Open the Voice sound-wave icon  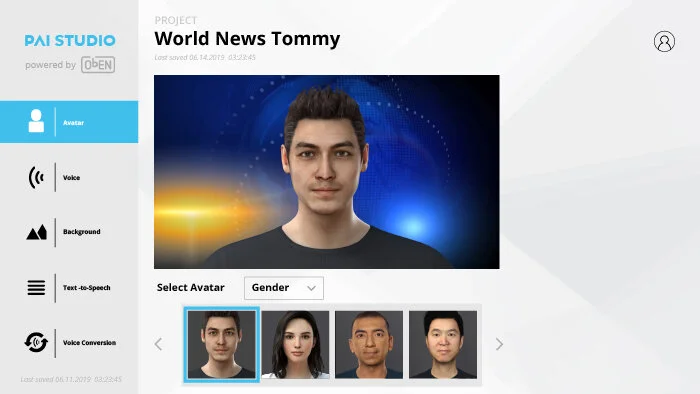tap(36, 177)
